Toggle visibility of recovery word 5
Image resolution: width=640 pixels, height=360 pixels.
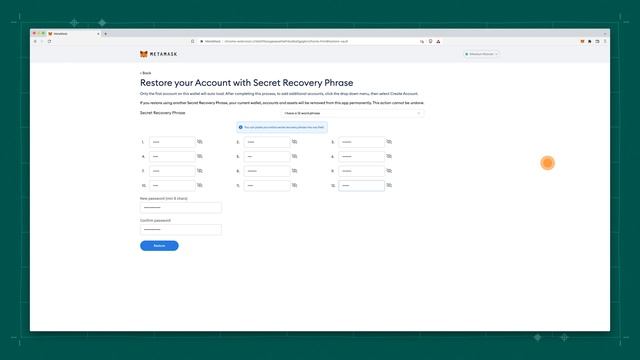click(294, 156)
